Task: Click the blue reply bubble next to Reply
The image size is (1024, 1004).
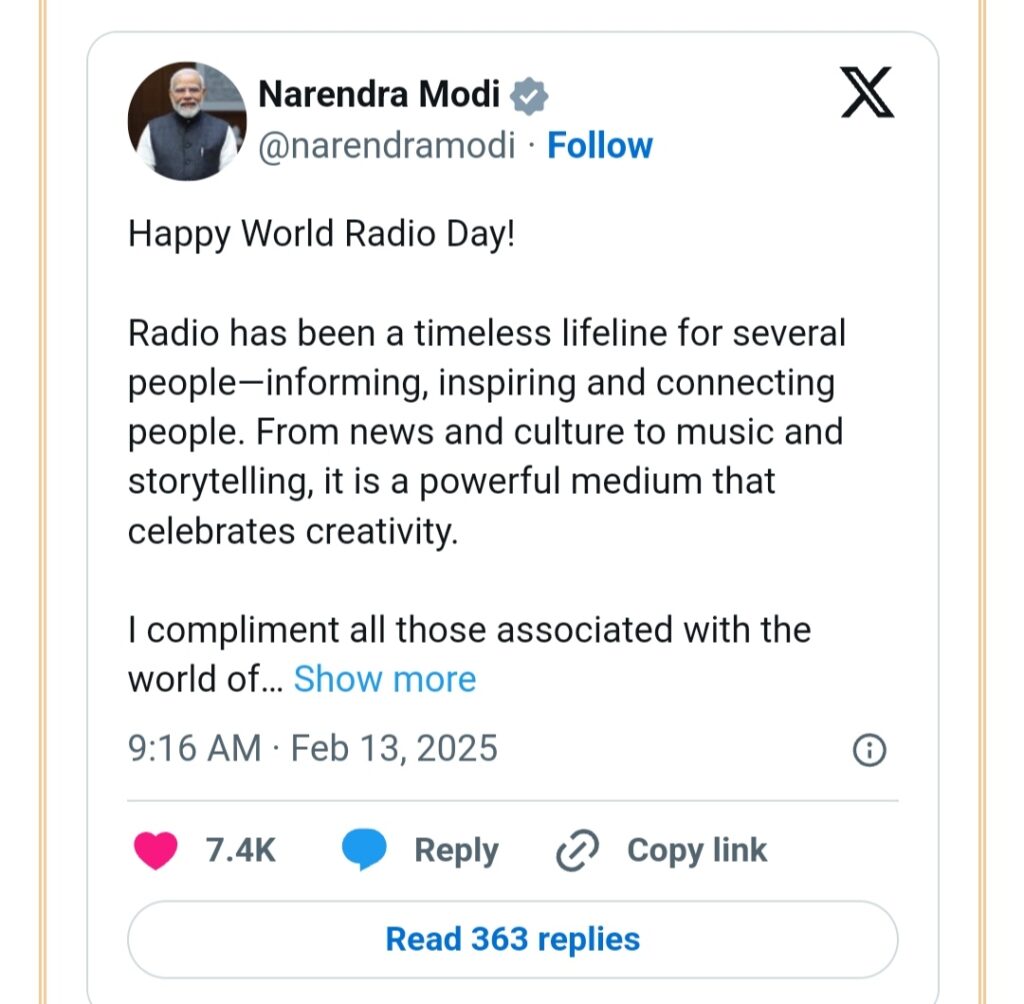Action: pos(364,849)
